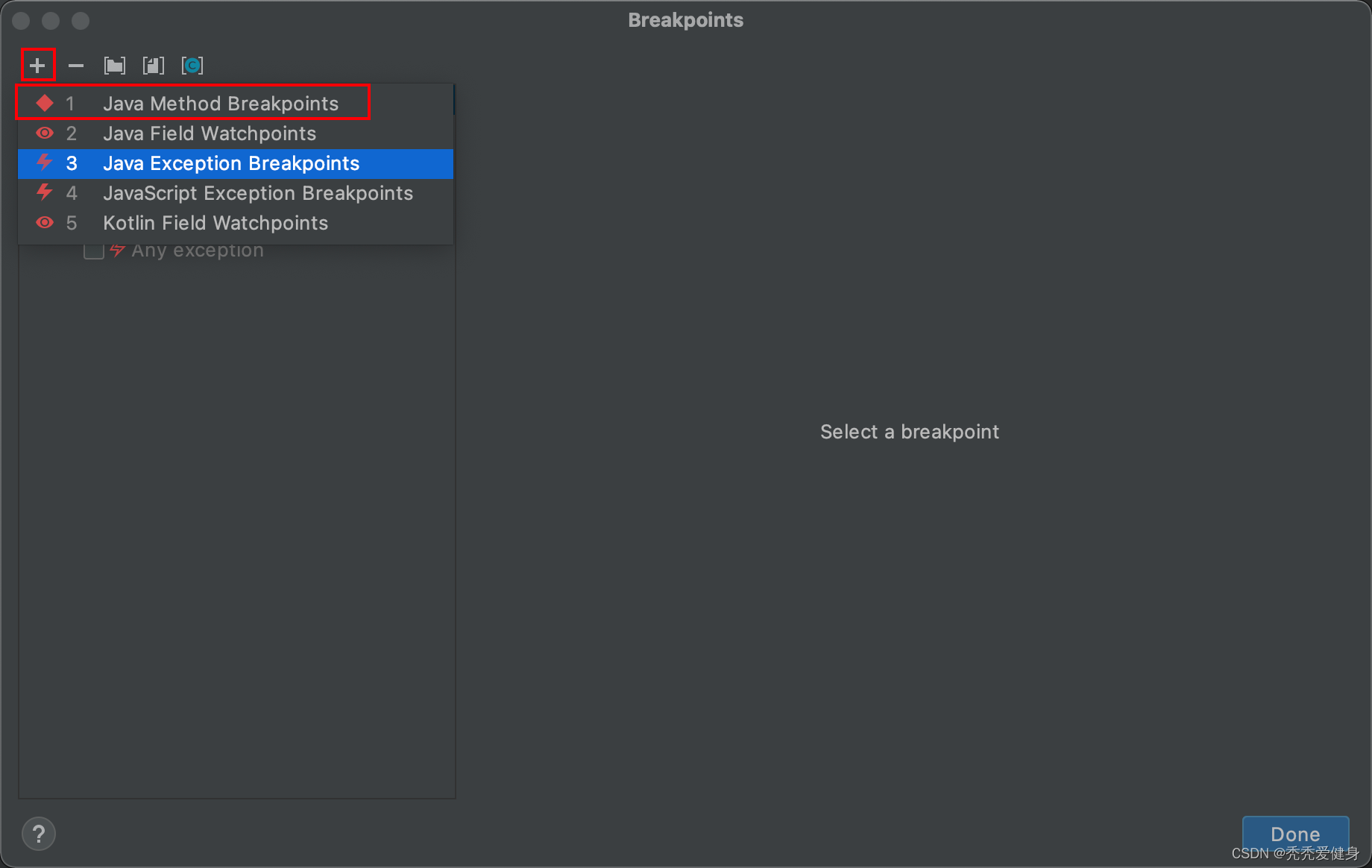The width and height of the screenshot is (1372, 868).
Task: Click group by package toolbar icon
Action: pyautogui.click(x=115, y=66)
